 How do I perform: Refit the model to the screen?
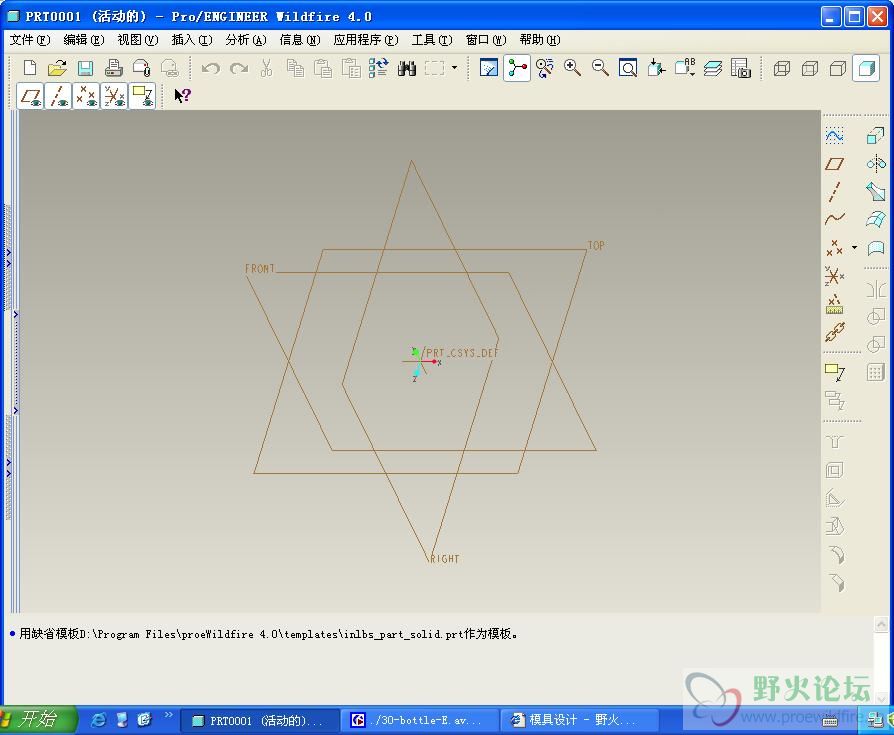(x=628, y=68)
